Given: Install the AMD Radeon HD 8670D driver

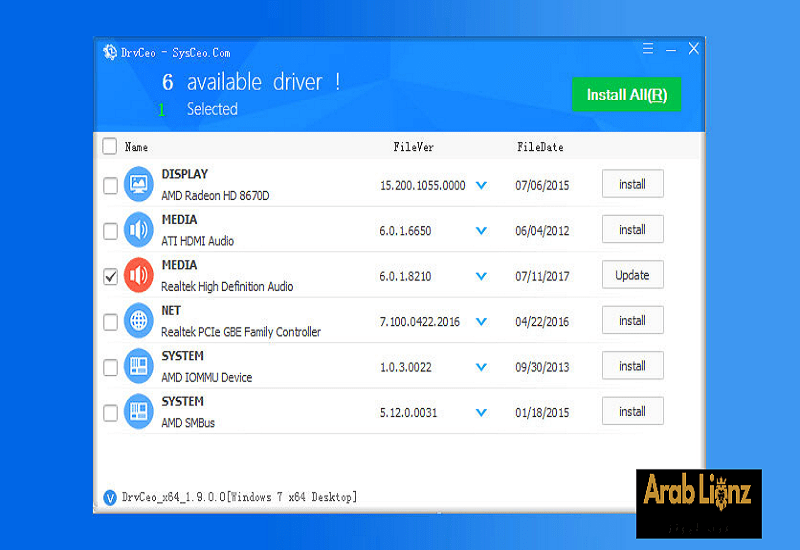Looking at the screenshot, I should click(633, 184).
